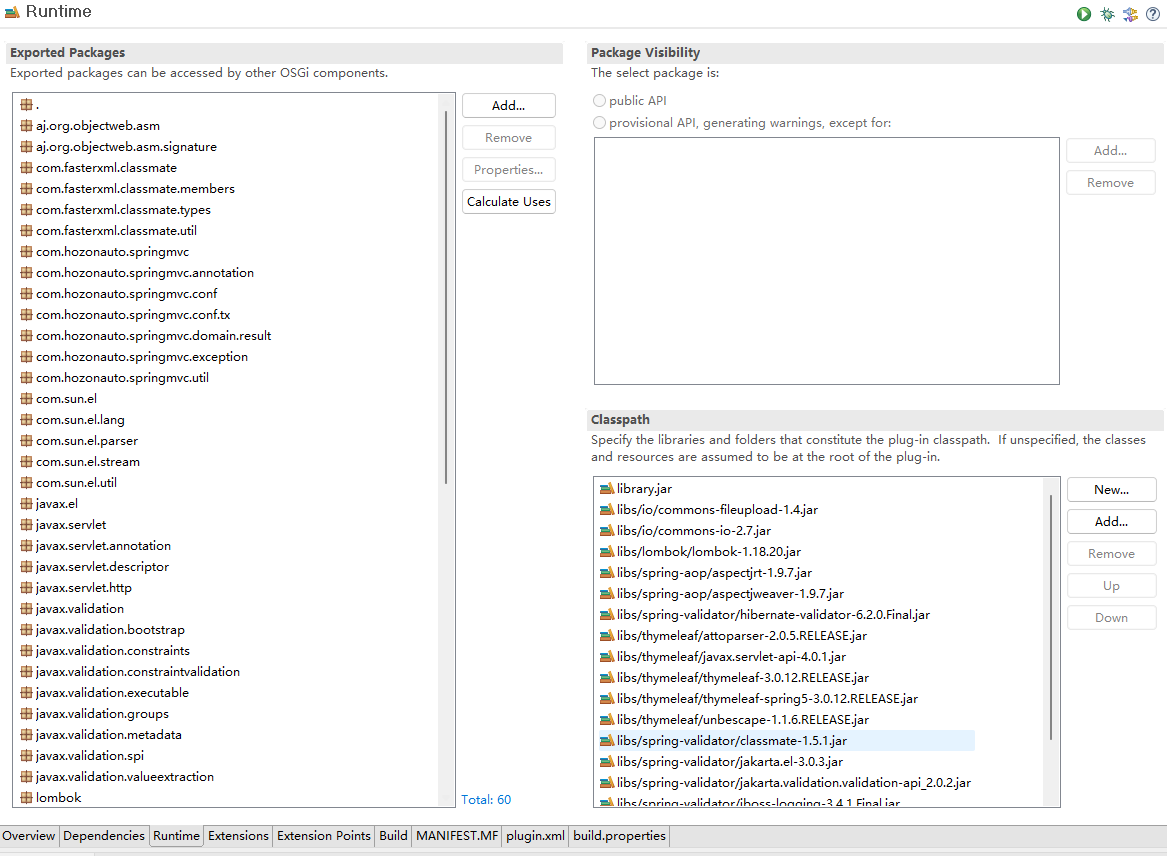This screenshot has height=856, width=1167.
Task: Run the plug-in with the green play icon
Action: tap(1084, 14)
